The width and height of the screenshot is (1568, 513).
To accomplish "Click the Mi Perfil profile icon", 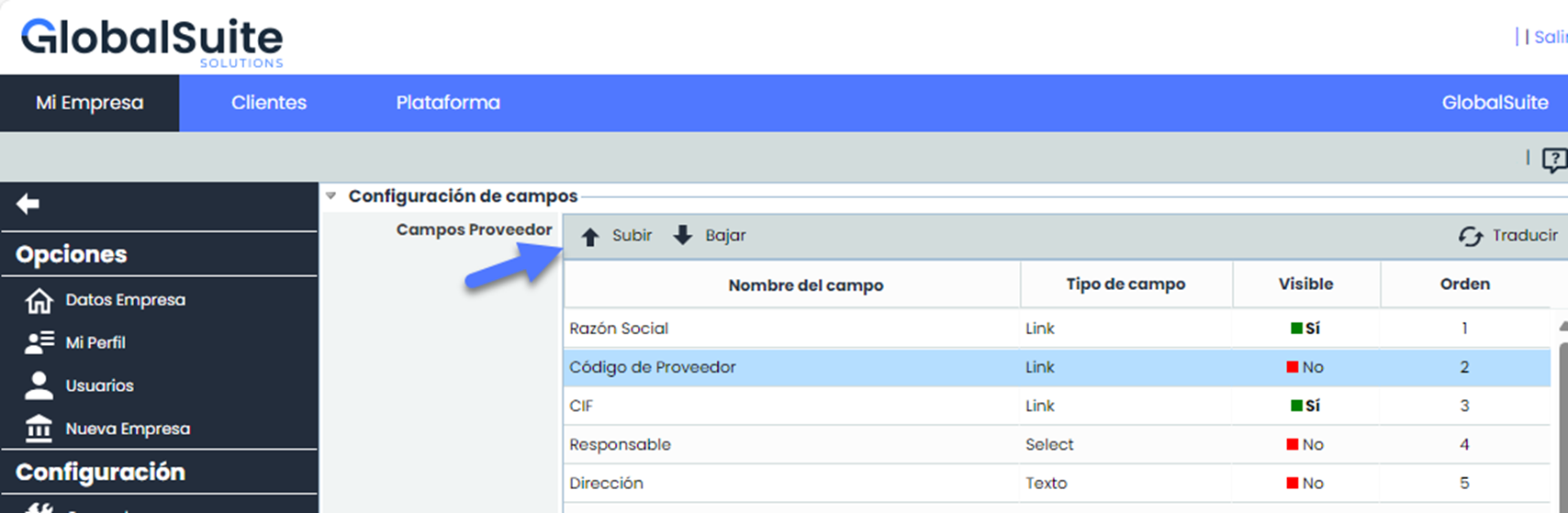I will [x=39, y=342].
